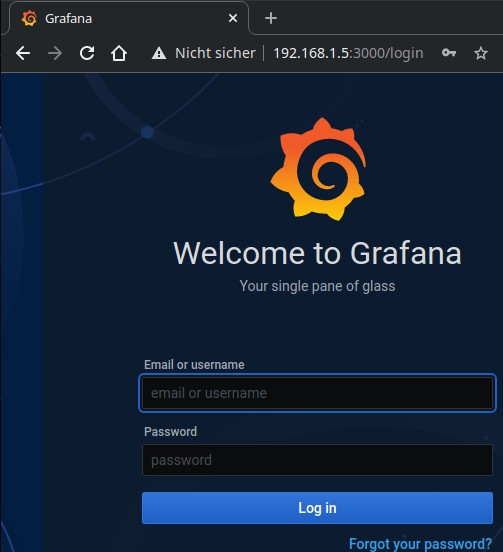This screenshot has height=552, width=503.
Task: Click the address bar URL 192.168.1.5:3000/login
Action: (x=348, y=54)
